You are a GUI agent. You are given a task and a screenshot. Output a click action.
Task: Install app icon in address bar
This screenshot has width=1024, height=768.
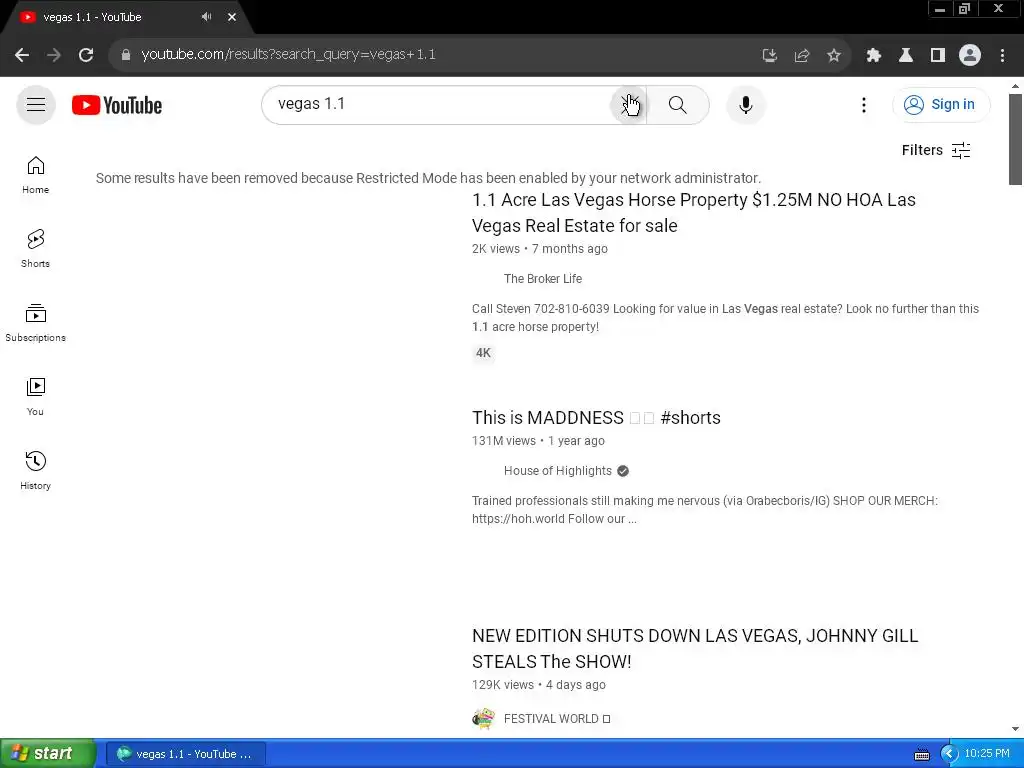click(x=769, y=55)
